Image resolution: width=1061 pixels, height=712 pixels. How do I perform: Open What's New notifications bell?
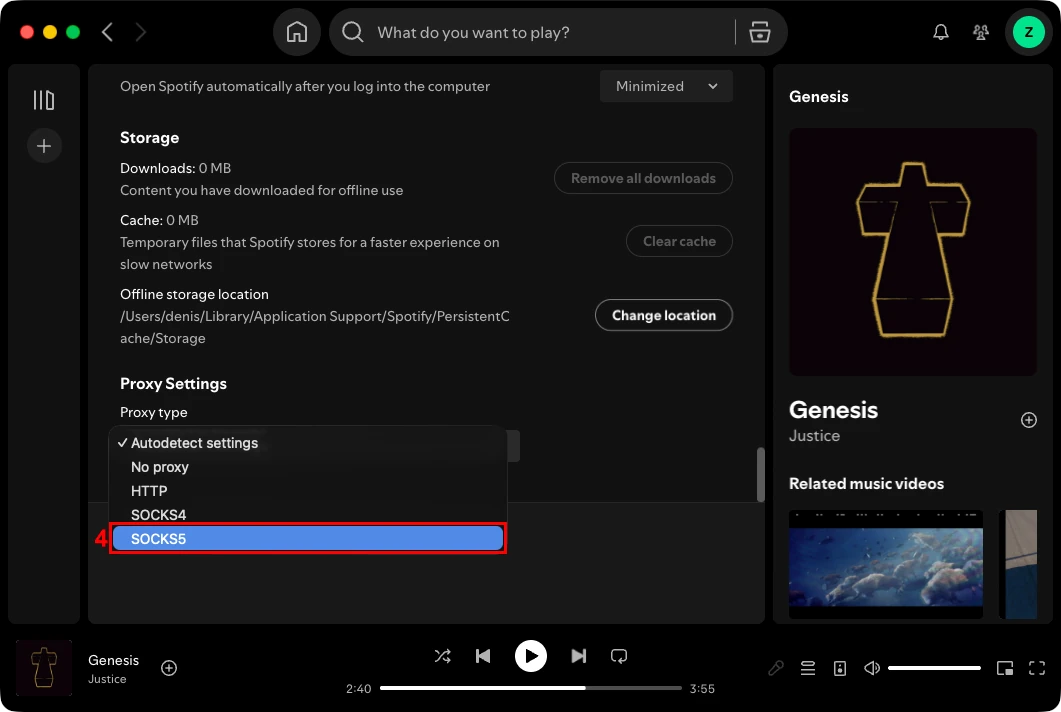941,32
